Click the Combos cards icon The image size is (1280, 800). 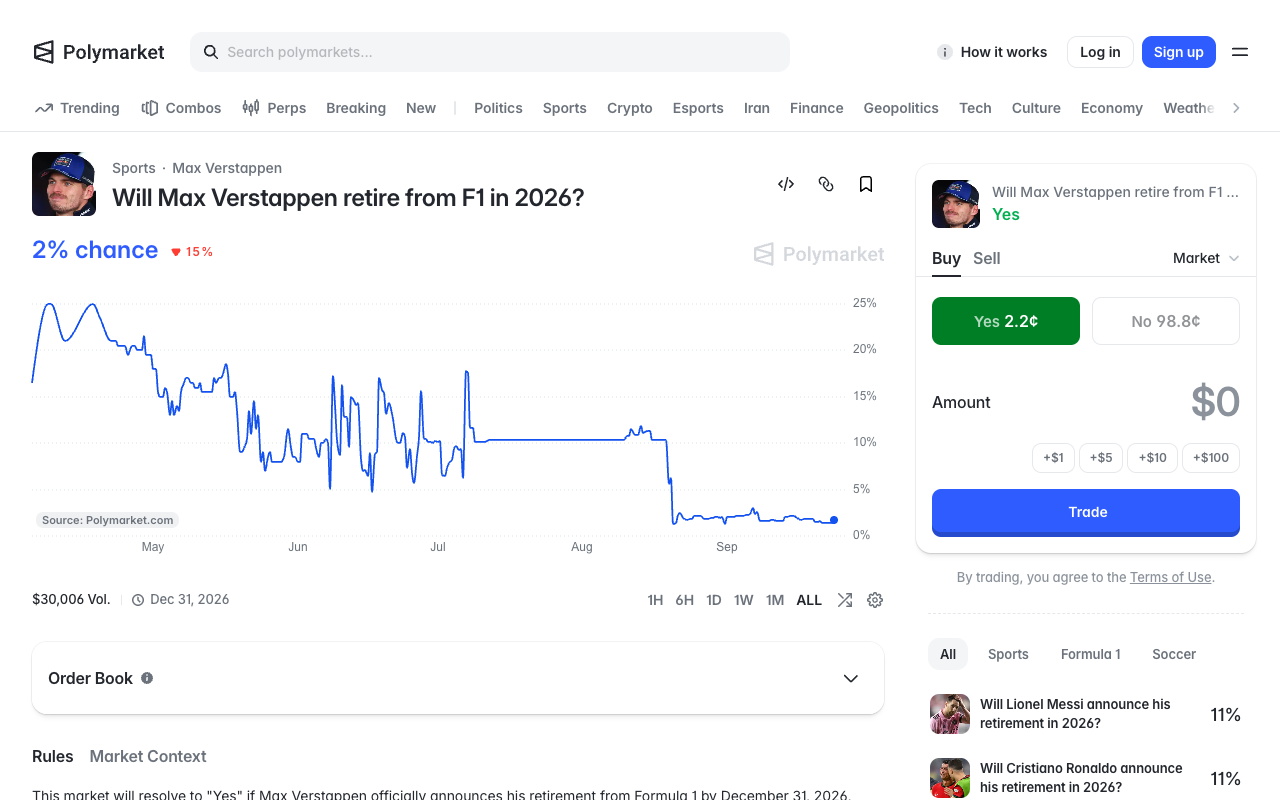pos(150,108)
